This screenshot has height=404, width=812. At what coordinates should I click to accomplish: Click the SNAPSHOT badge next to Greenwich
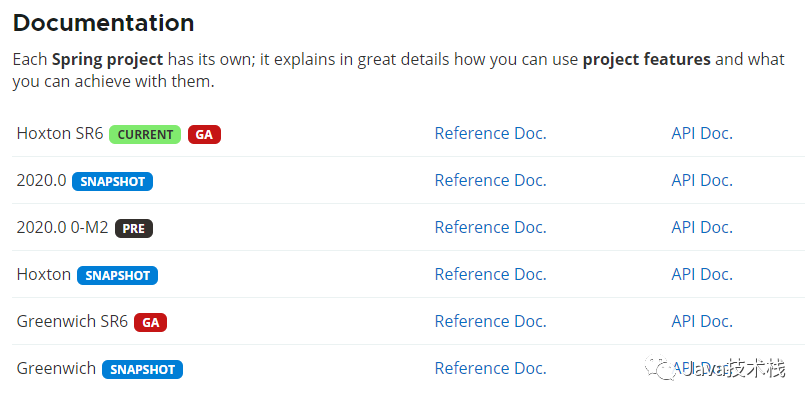tap(142, 370)
